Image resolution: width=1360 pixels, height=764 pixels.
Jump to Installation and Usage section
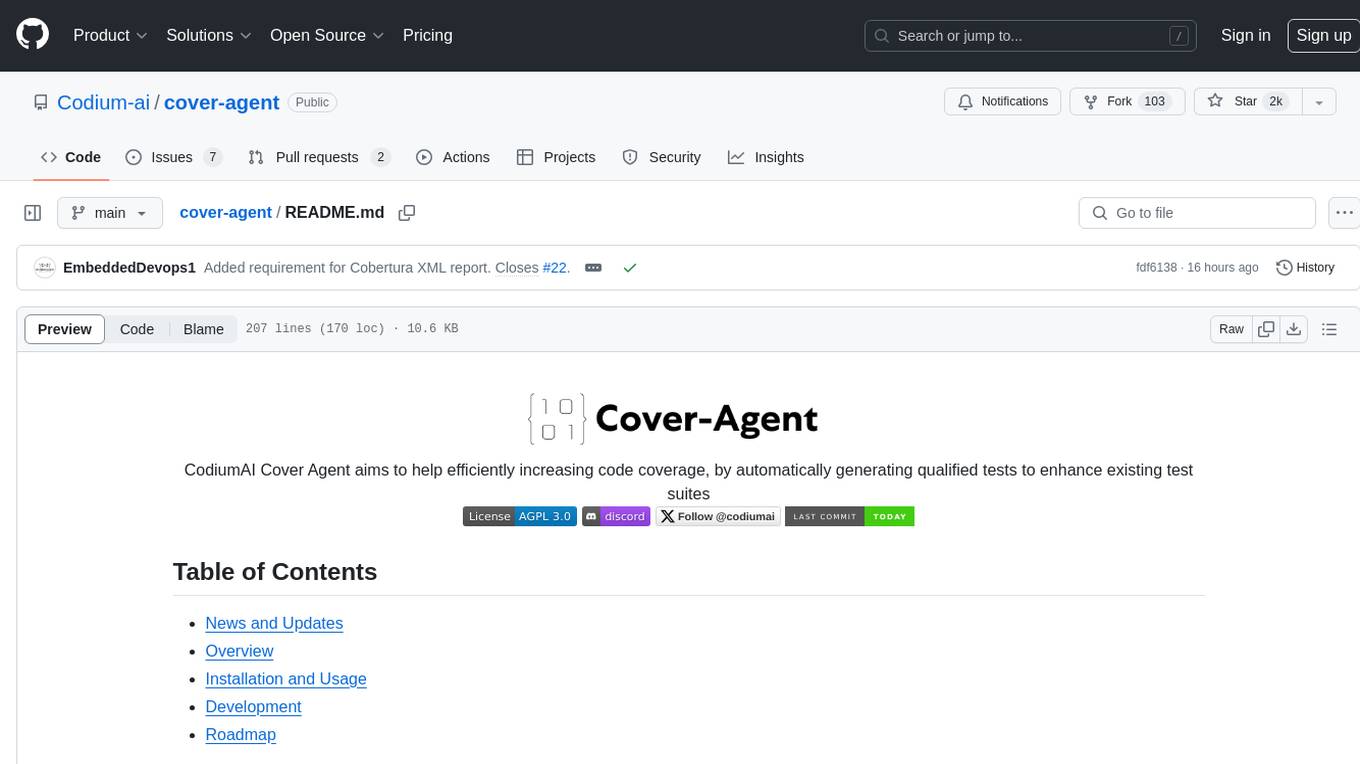click(286, 679)
